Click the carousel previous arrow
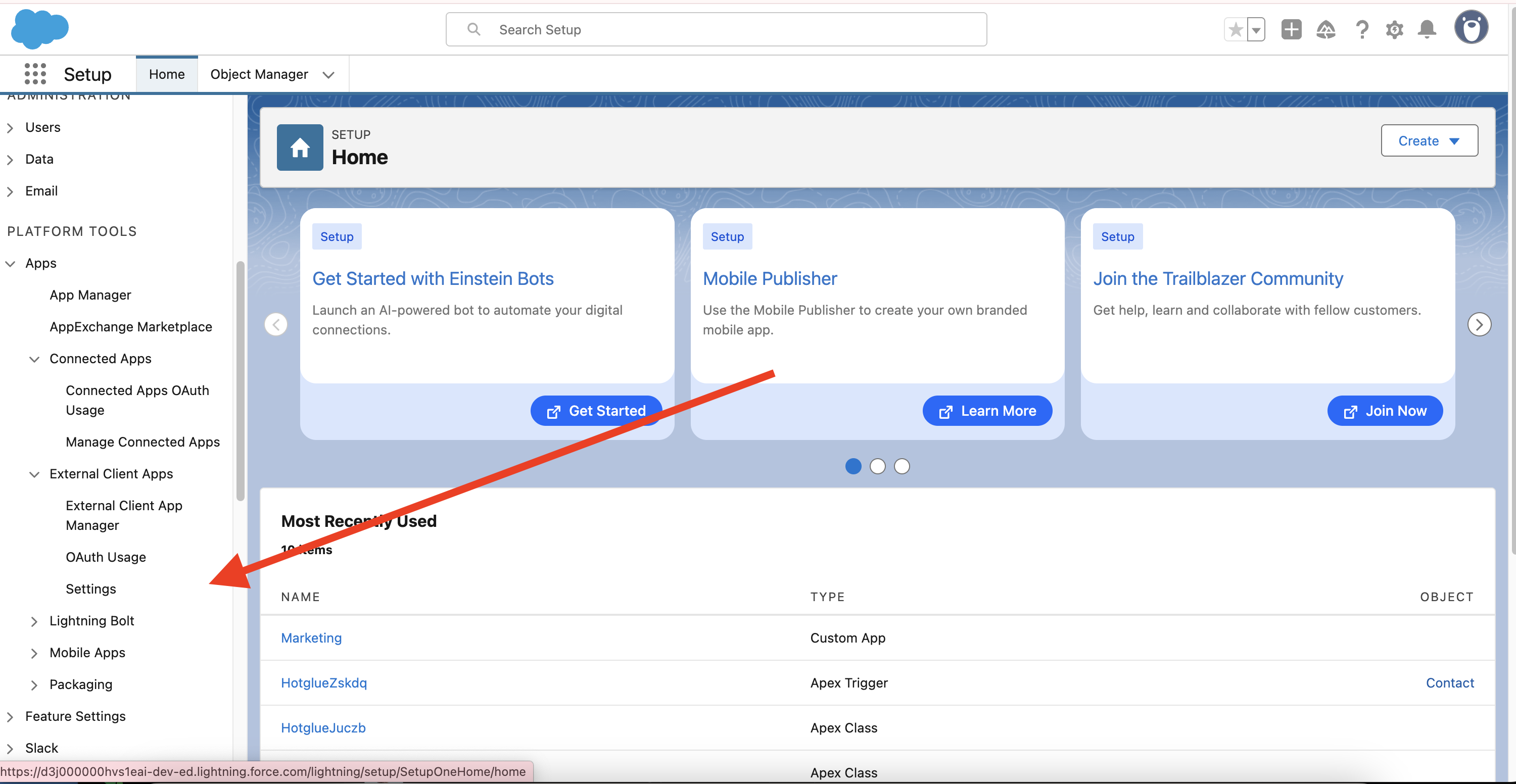Image resolution: width=1516 pixels, height=784 pixels. tap(275, 324)
